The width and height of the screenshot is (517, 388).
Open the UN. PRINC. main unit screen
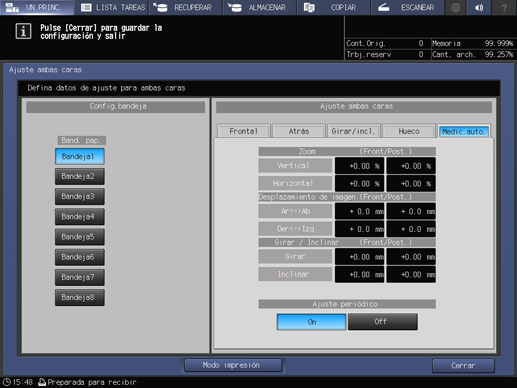[37, 7]
